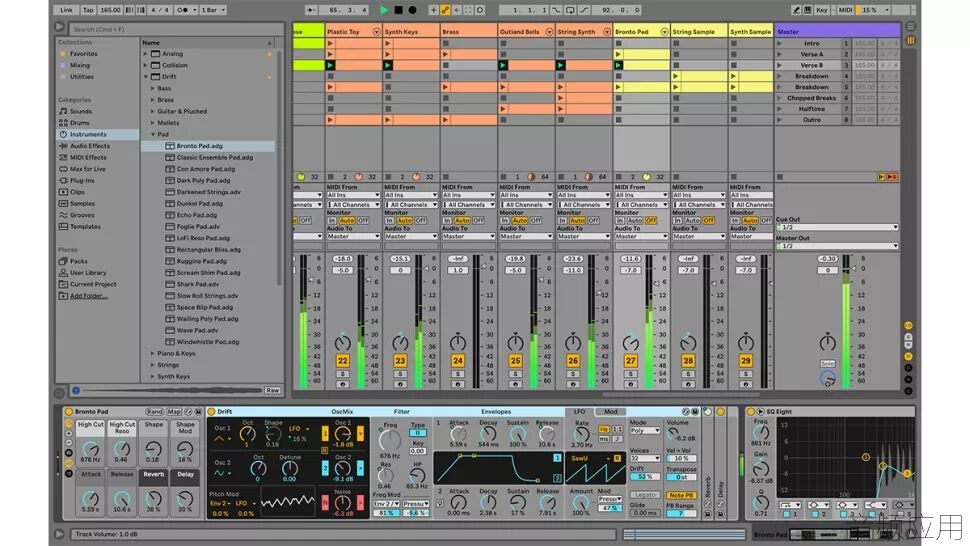The width and height of the screenshot is (970, 546).
Task: Open MIDI Effects category in browser
Action: 88,158
